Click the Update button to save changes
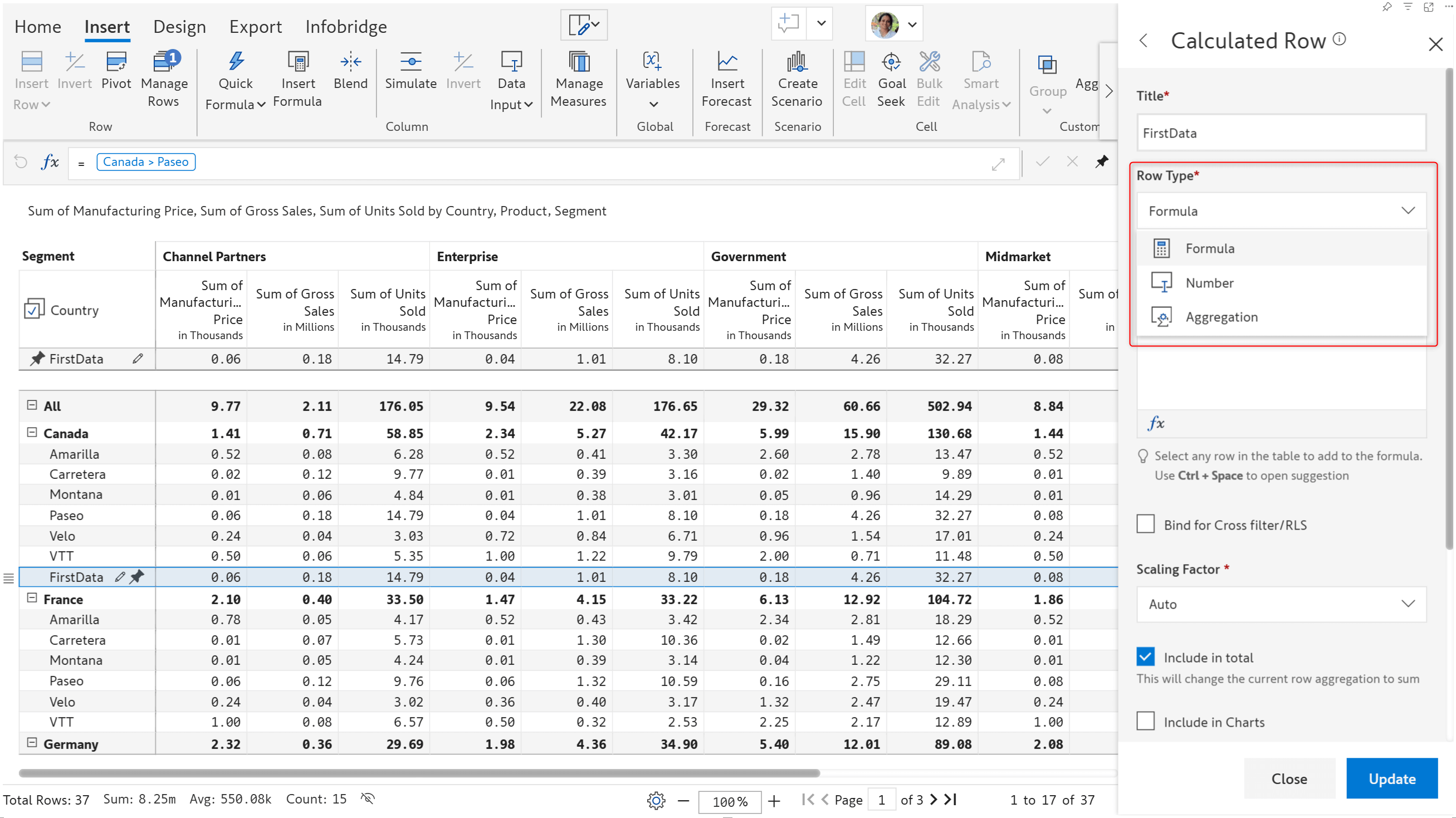This screenshot has width=1456, height=818. [x=1392, y=777]
